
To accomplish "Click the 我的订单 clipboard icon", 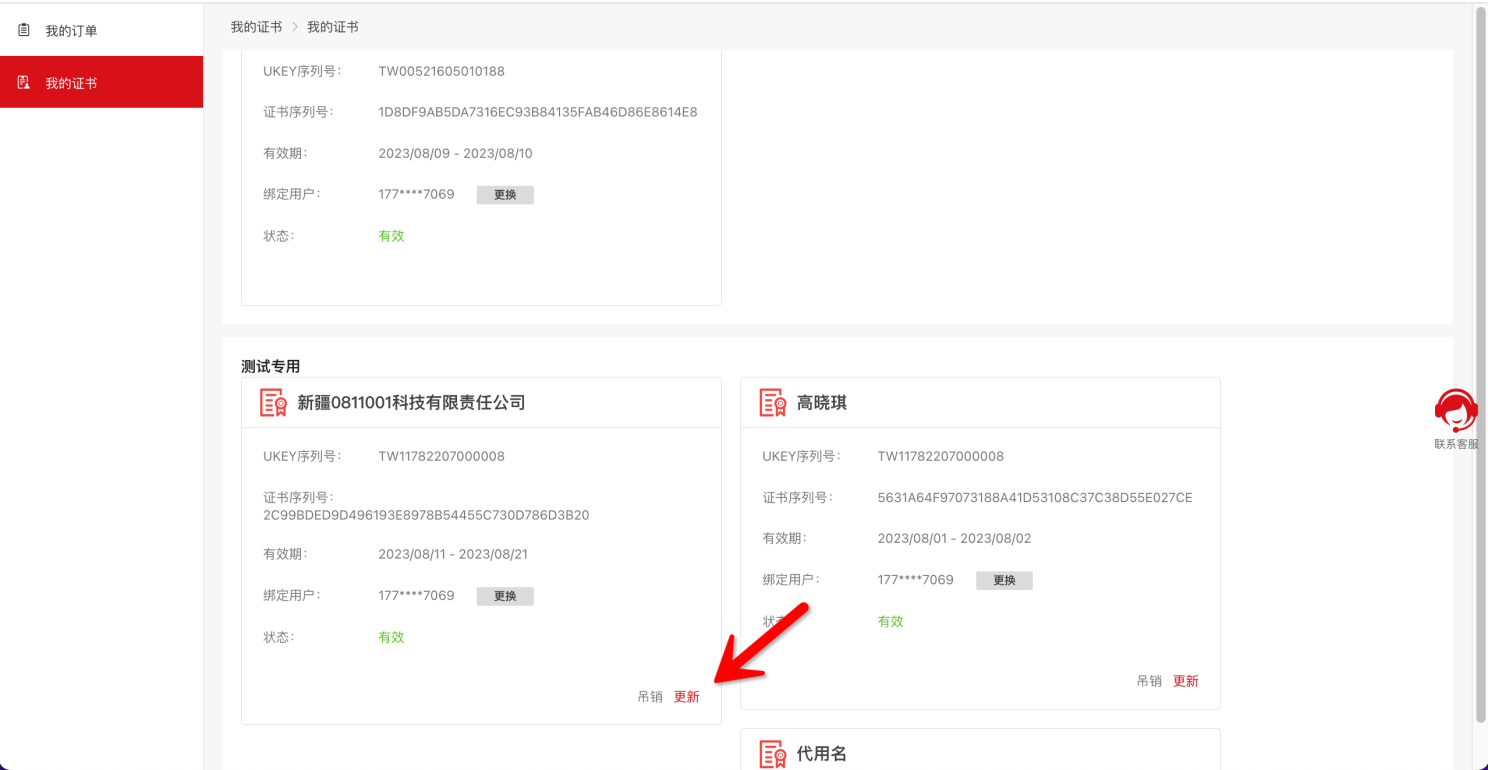I will 24,31.
